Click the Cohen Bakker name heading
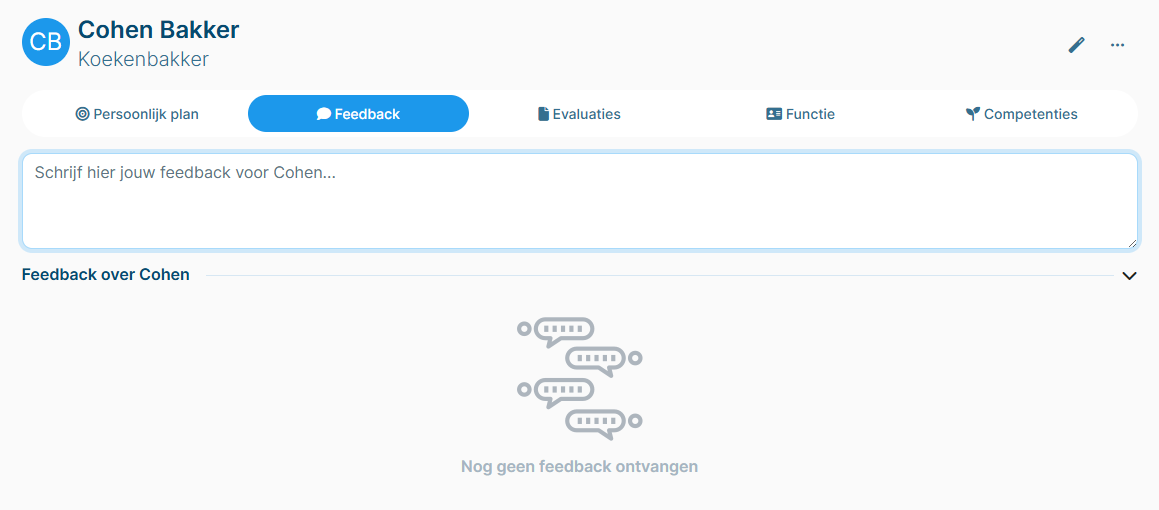This screenshot has height=510, width=1159. pos(159,30)
